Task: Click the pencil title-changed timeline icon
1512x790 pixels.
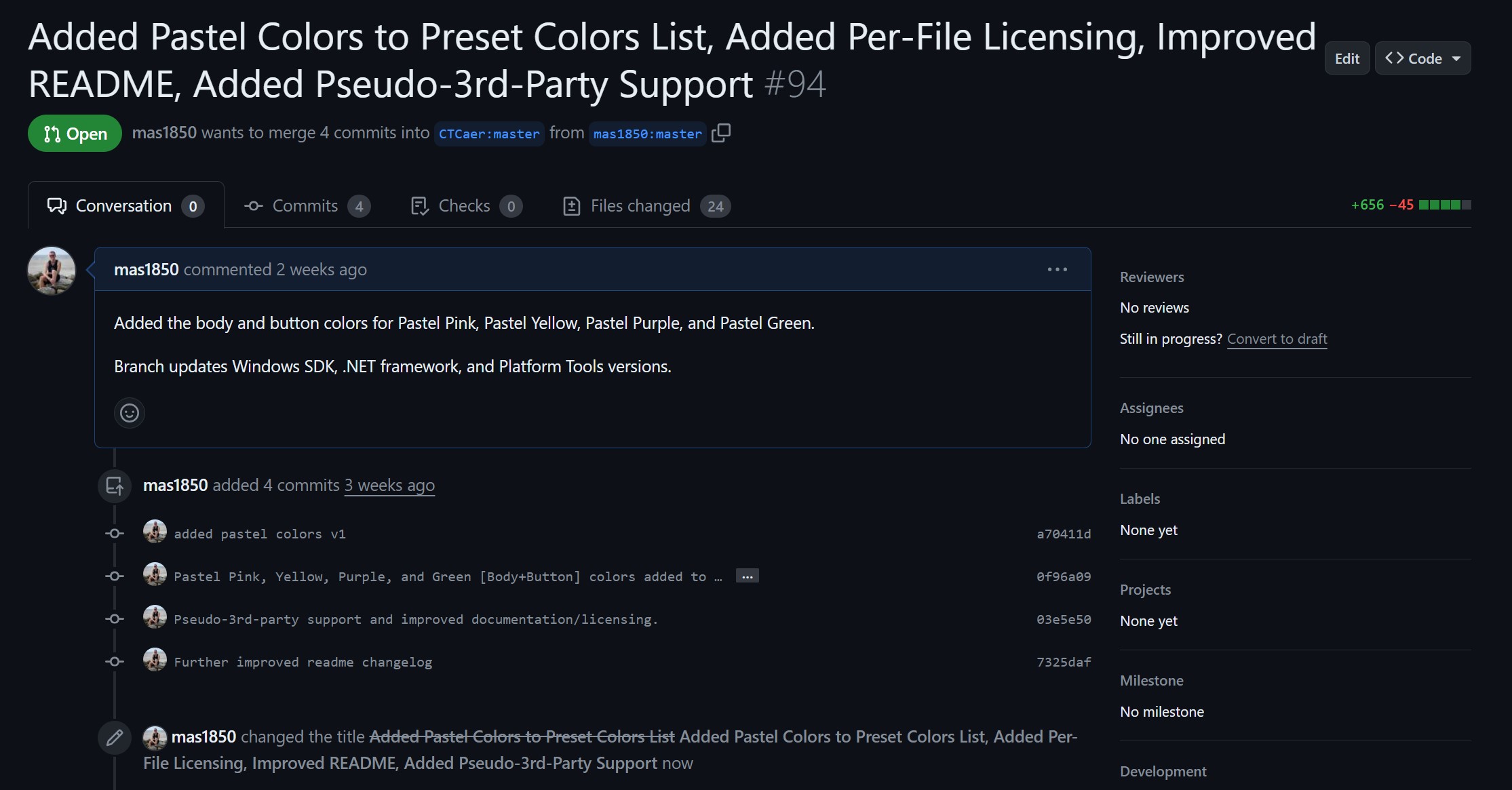Action: pos(115,737)
